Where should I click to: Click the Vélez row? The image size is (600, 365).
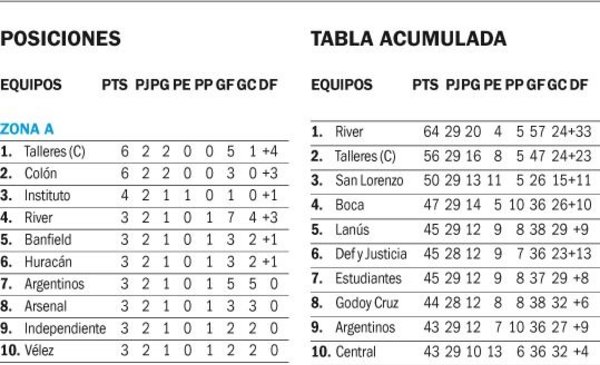[144, 351]
